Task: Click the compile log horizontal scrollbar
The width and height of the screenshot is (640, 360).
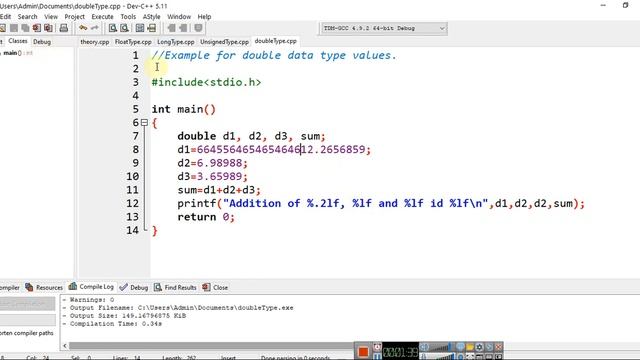Action: click(211, 346)
